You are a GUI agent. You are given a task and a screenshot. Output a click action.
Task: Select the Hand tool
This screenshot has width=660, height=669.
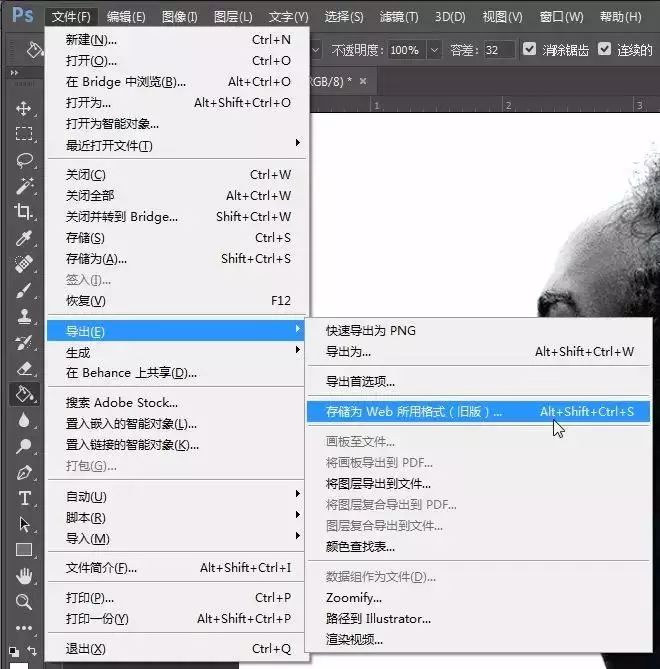[x=24, y=575]
